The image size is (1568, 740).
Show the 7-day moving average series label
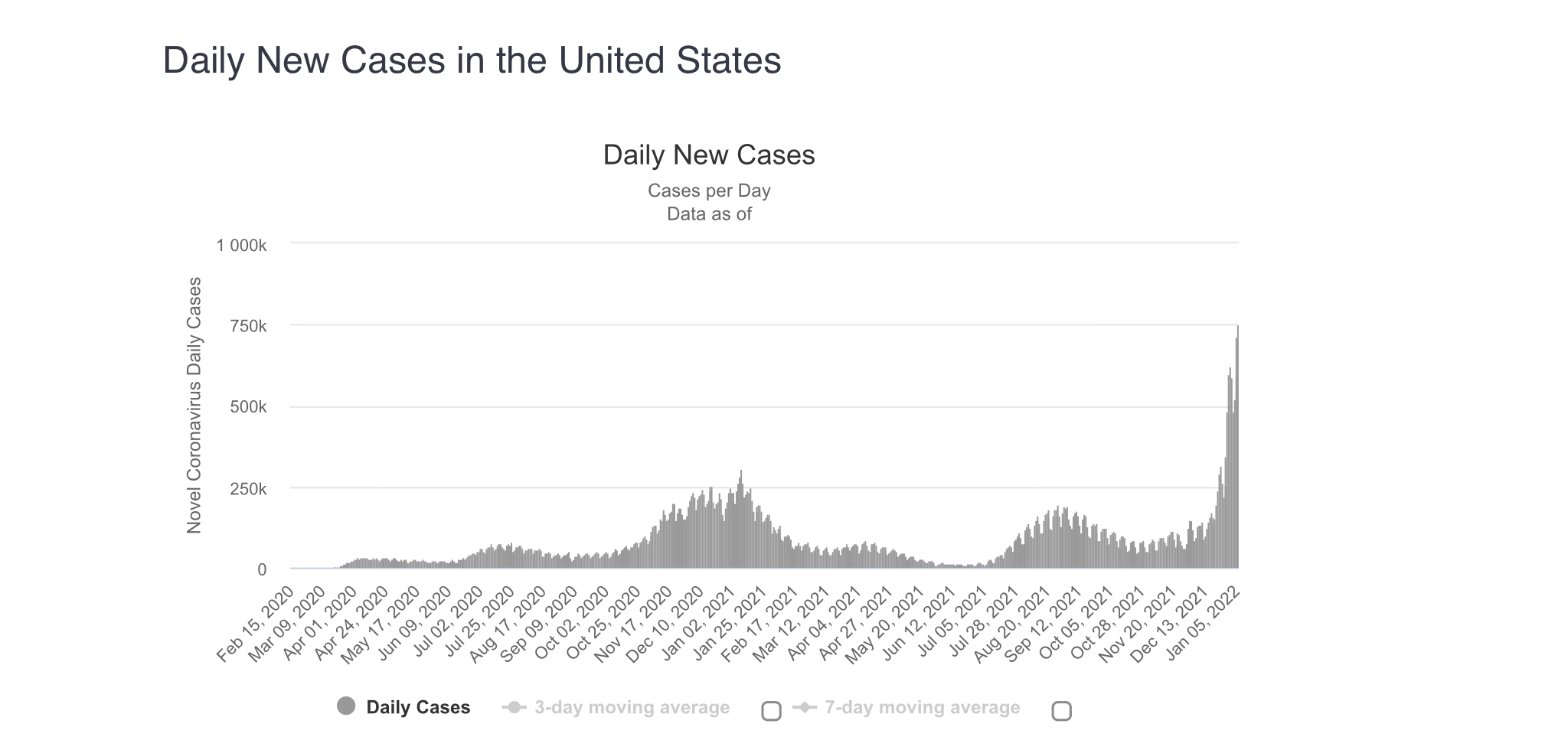click(x=922, y=707)
